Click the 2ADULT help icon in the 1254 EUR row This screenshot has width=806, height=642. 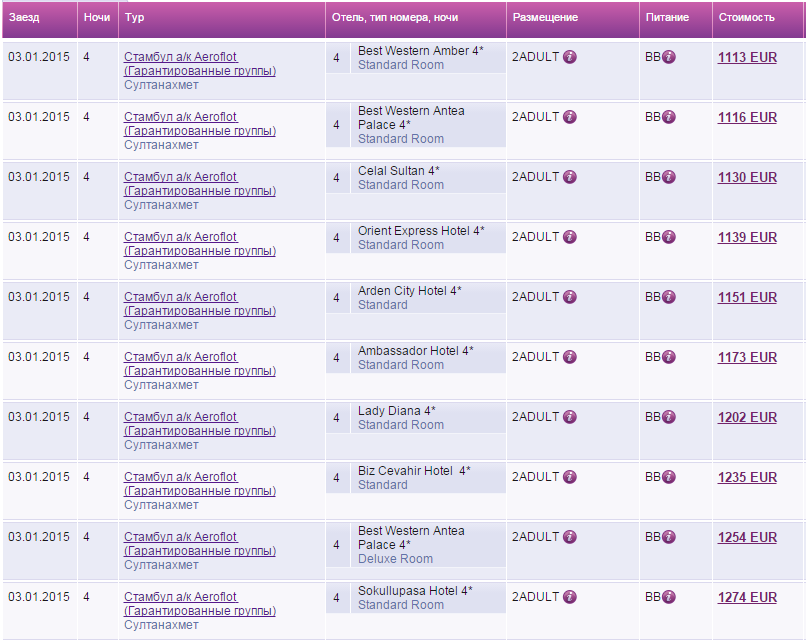coord(570,537)
